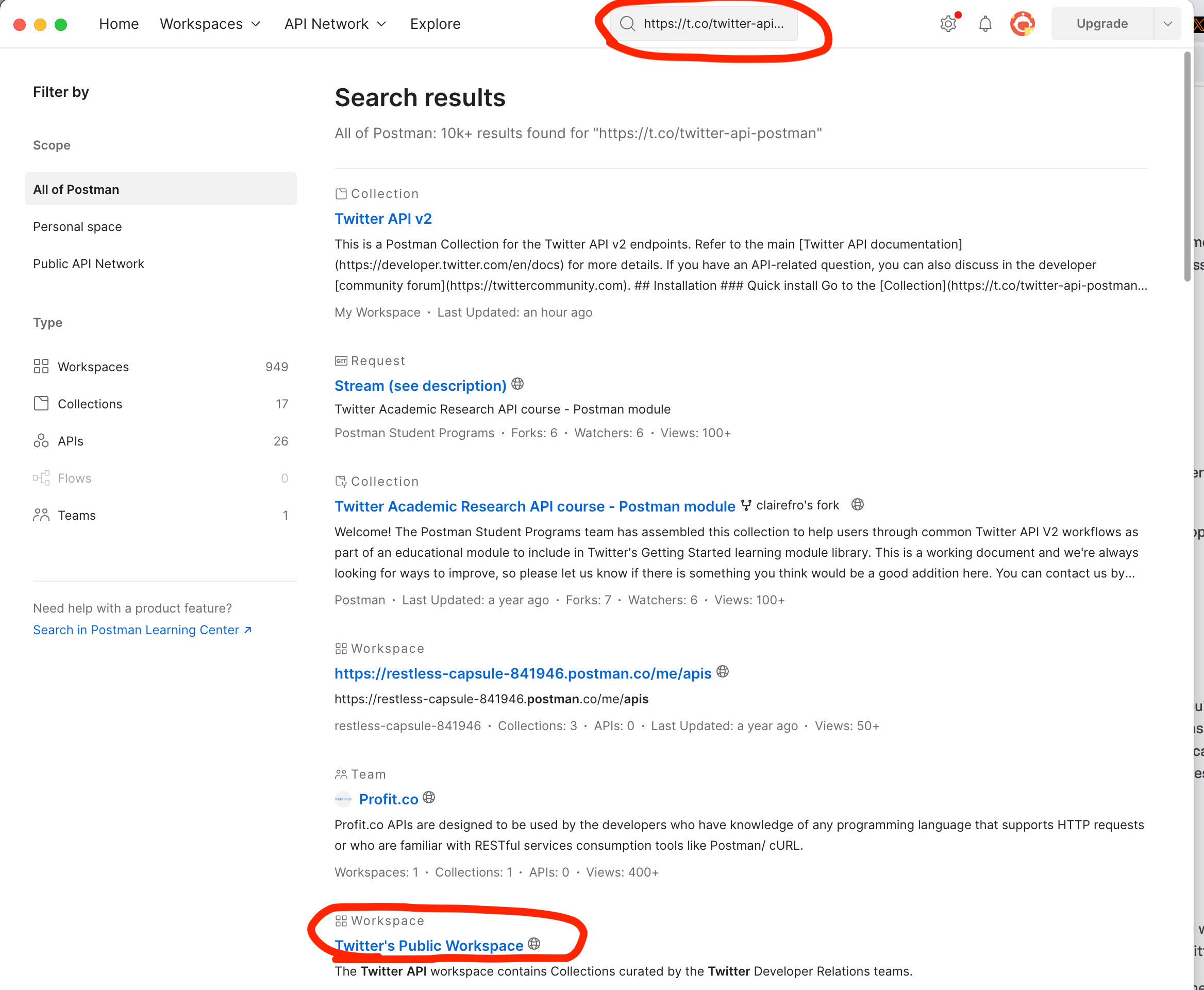1204x990 pixels.
Task: Click the Upgrade button
Action: click(1102, 24)
